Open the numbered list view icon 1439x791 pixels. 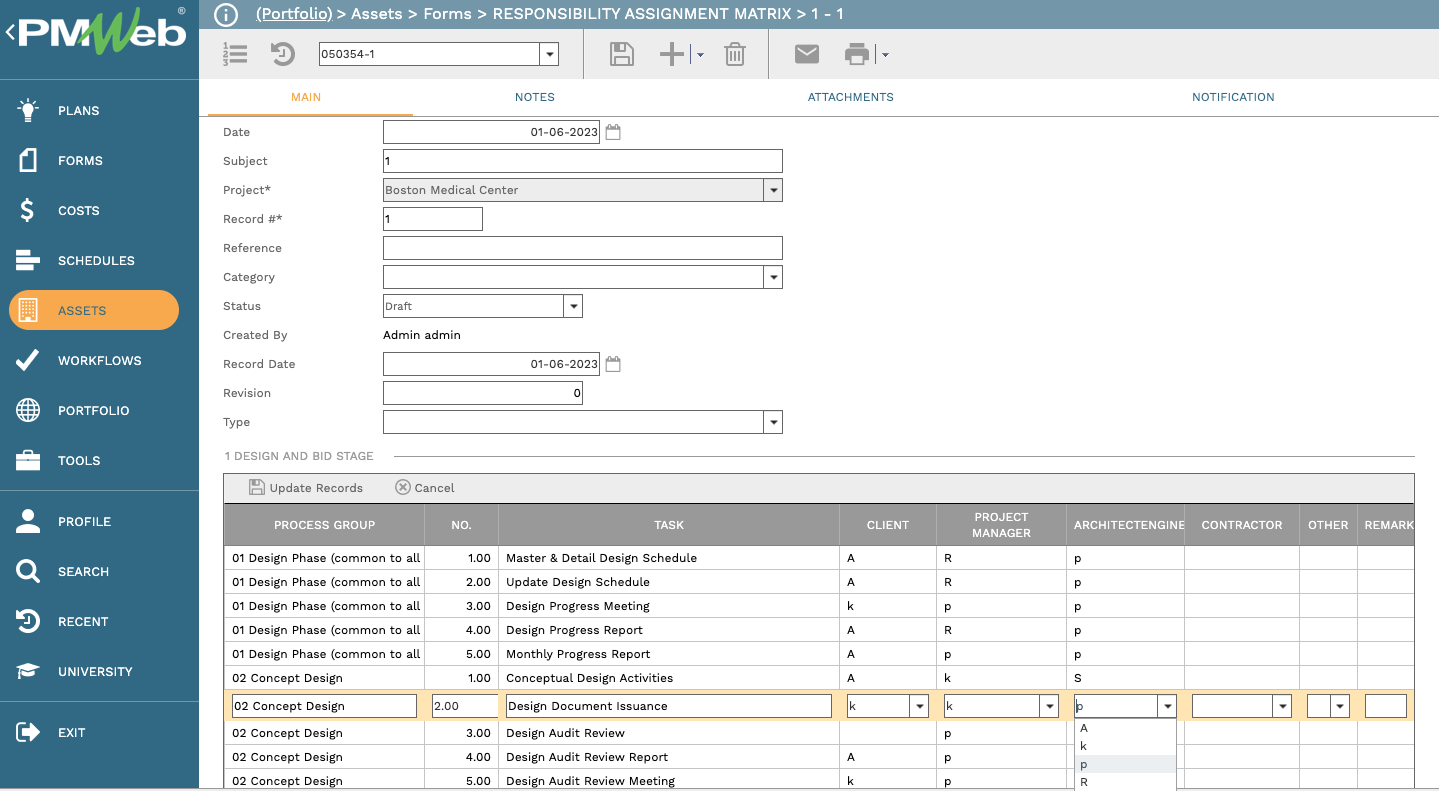click(x=235, y=54)
